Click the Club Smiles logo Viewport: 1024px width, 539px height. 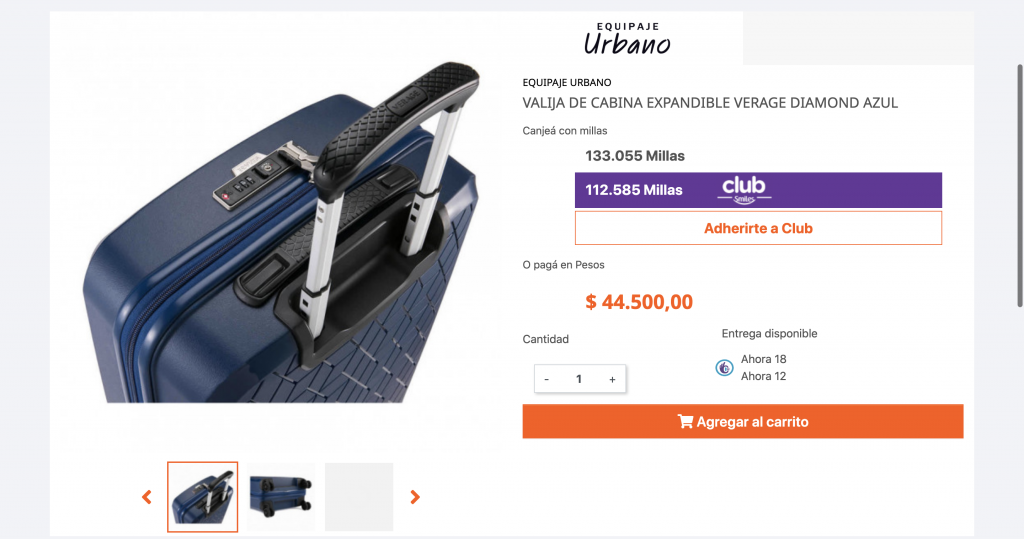pos(744,190)
